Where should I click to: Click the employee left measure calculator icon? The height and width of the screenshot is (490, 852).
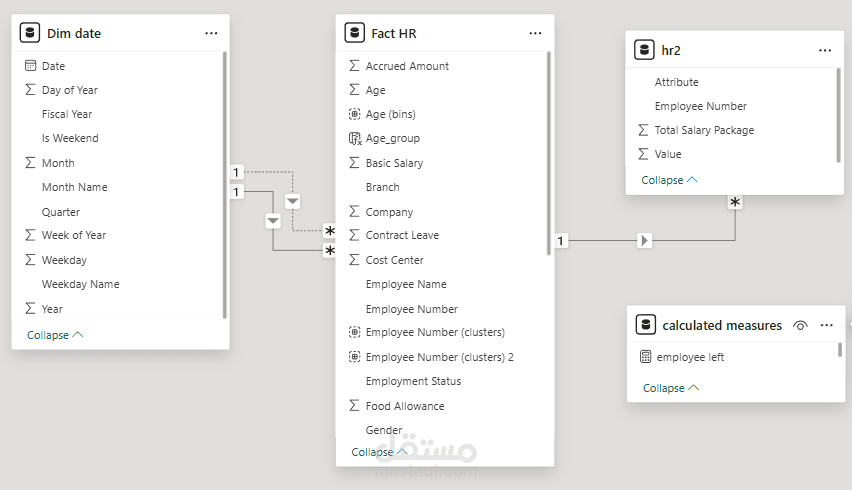tap(646, 357)
